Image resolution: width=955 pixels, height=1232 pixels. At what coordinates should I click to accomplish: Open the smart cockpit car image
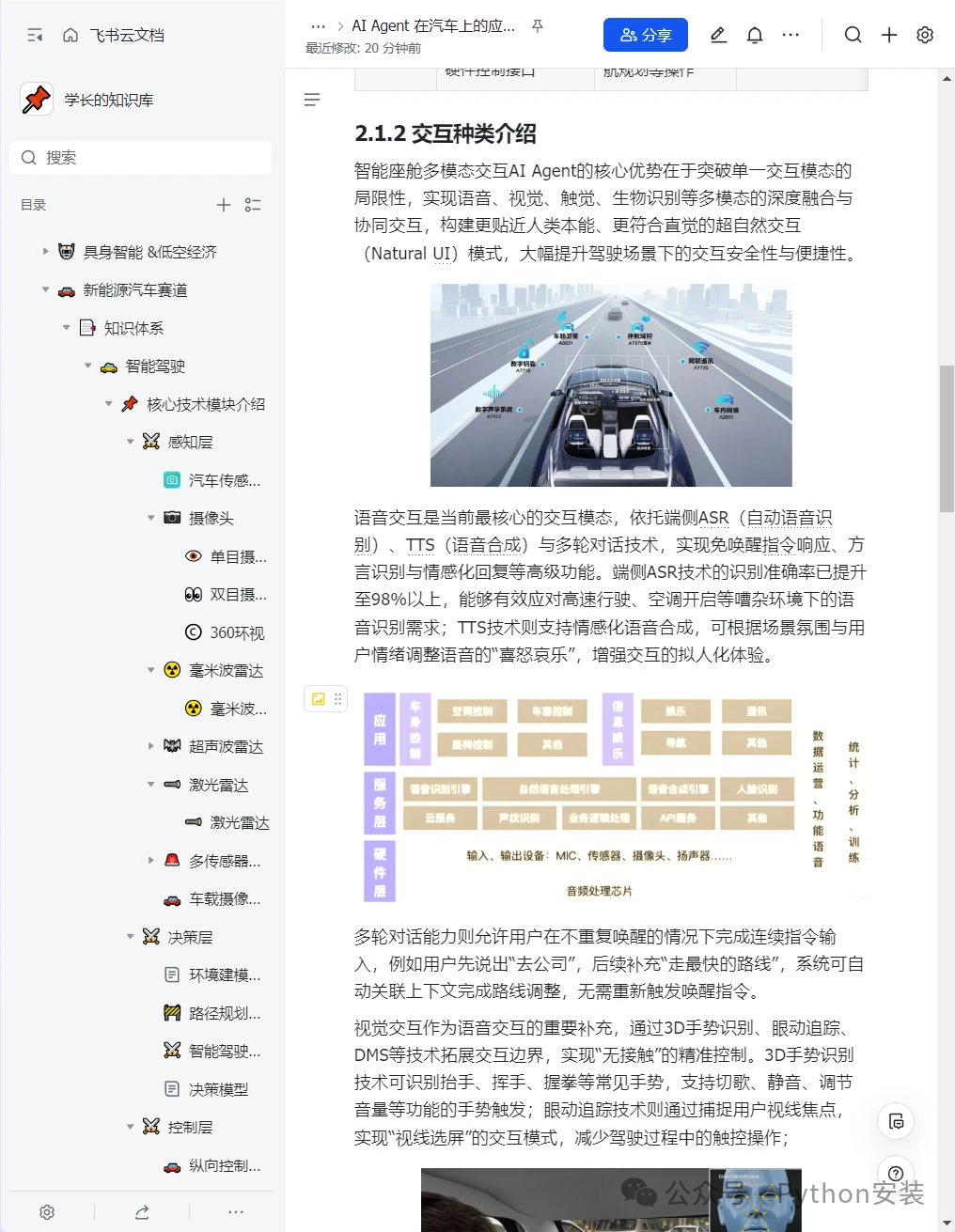pos(611,385)
